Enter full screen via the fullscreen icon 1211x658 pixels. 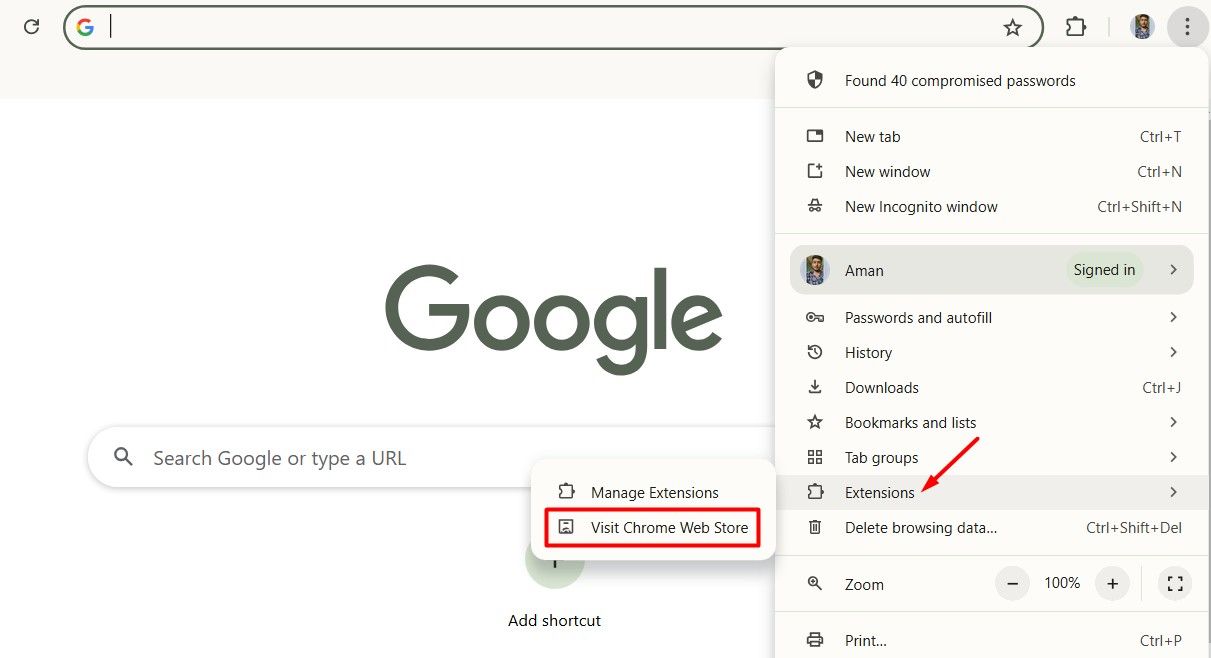[x=1175, y=583]
